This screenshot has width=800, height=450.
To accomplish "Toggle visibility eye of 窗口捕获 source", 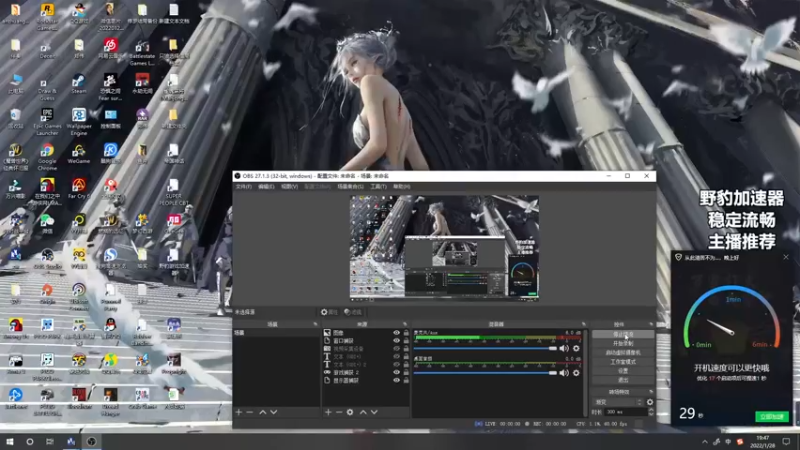I will click(x=397, y=341).
